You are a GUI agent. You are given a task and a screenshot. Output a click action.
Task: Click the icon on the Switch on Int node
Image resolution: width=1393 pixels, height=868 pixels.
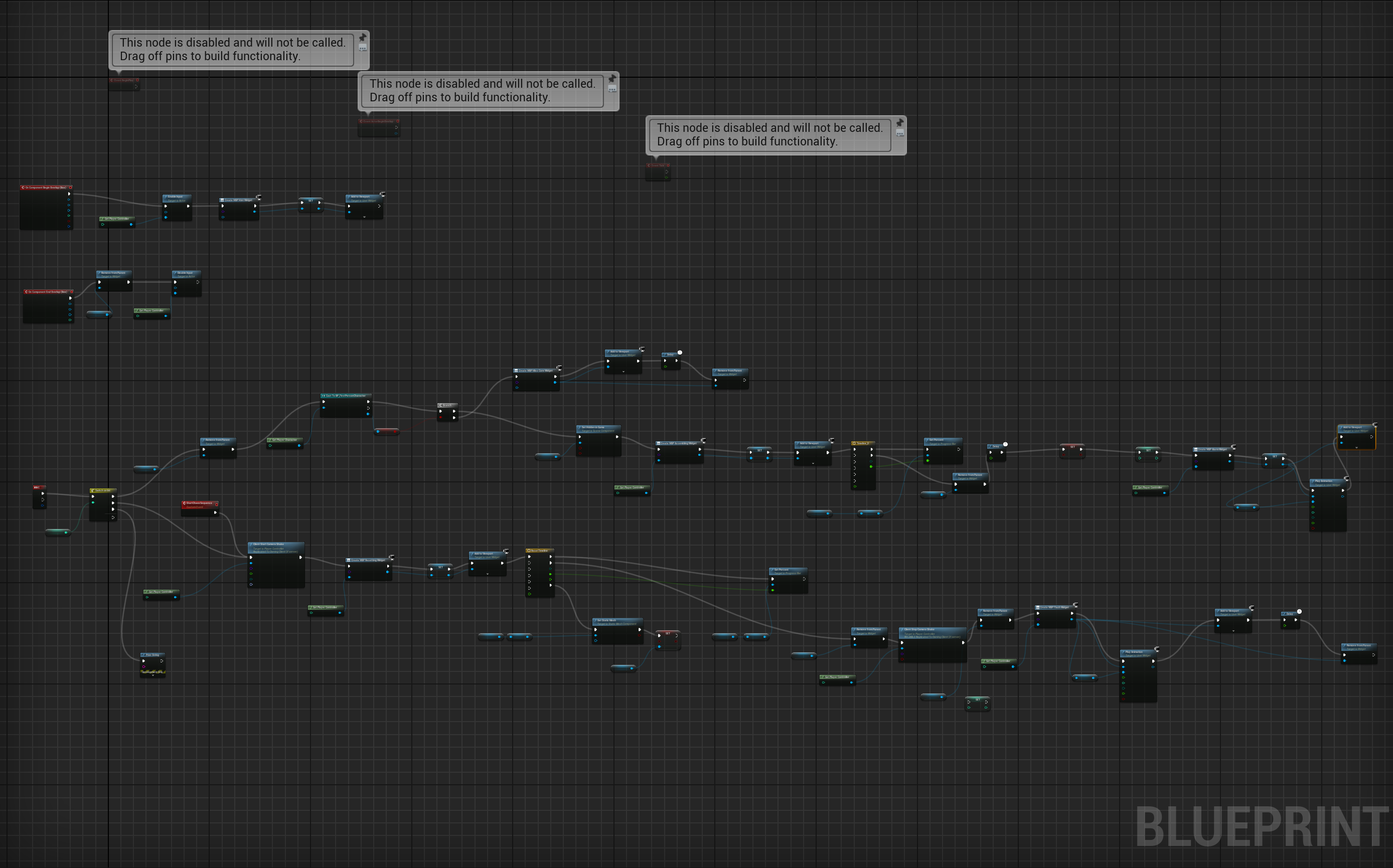click(x=93, y=490)
